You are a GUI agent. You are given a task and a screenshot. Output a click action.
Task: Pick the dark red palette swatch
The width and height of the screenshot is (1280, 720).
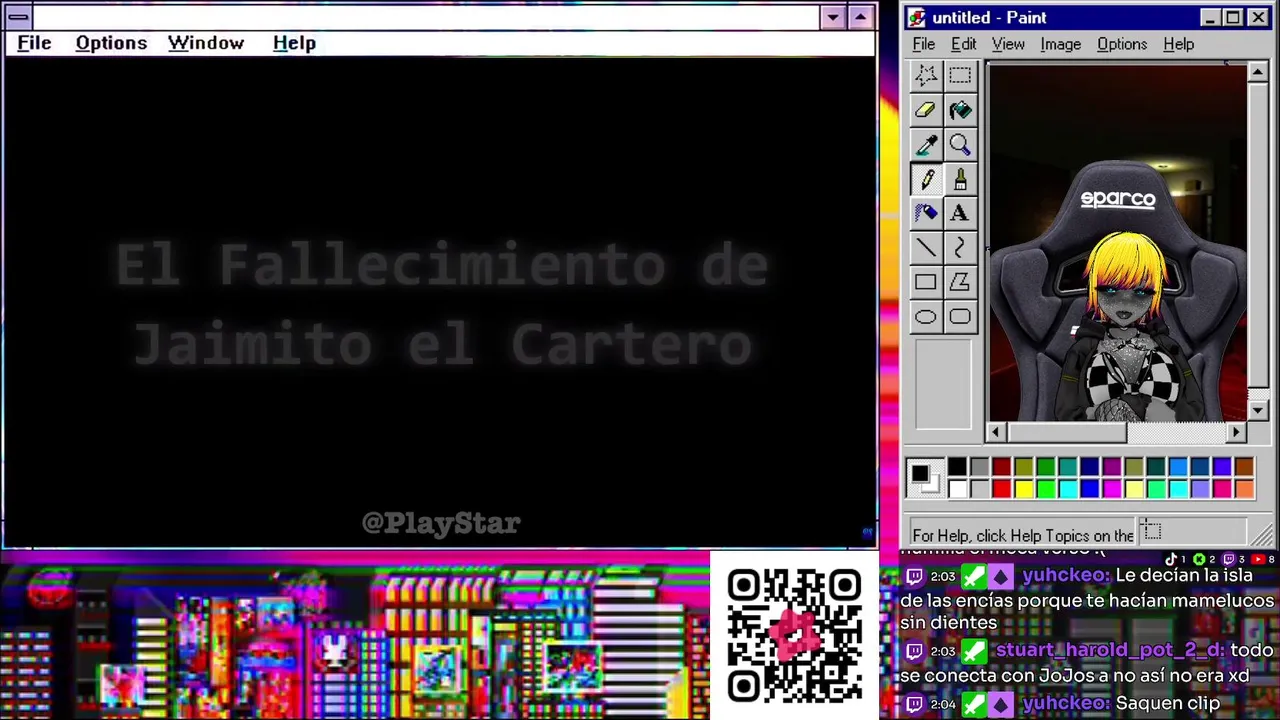pos(1001,467)
